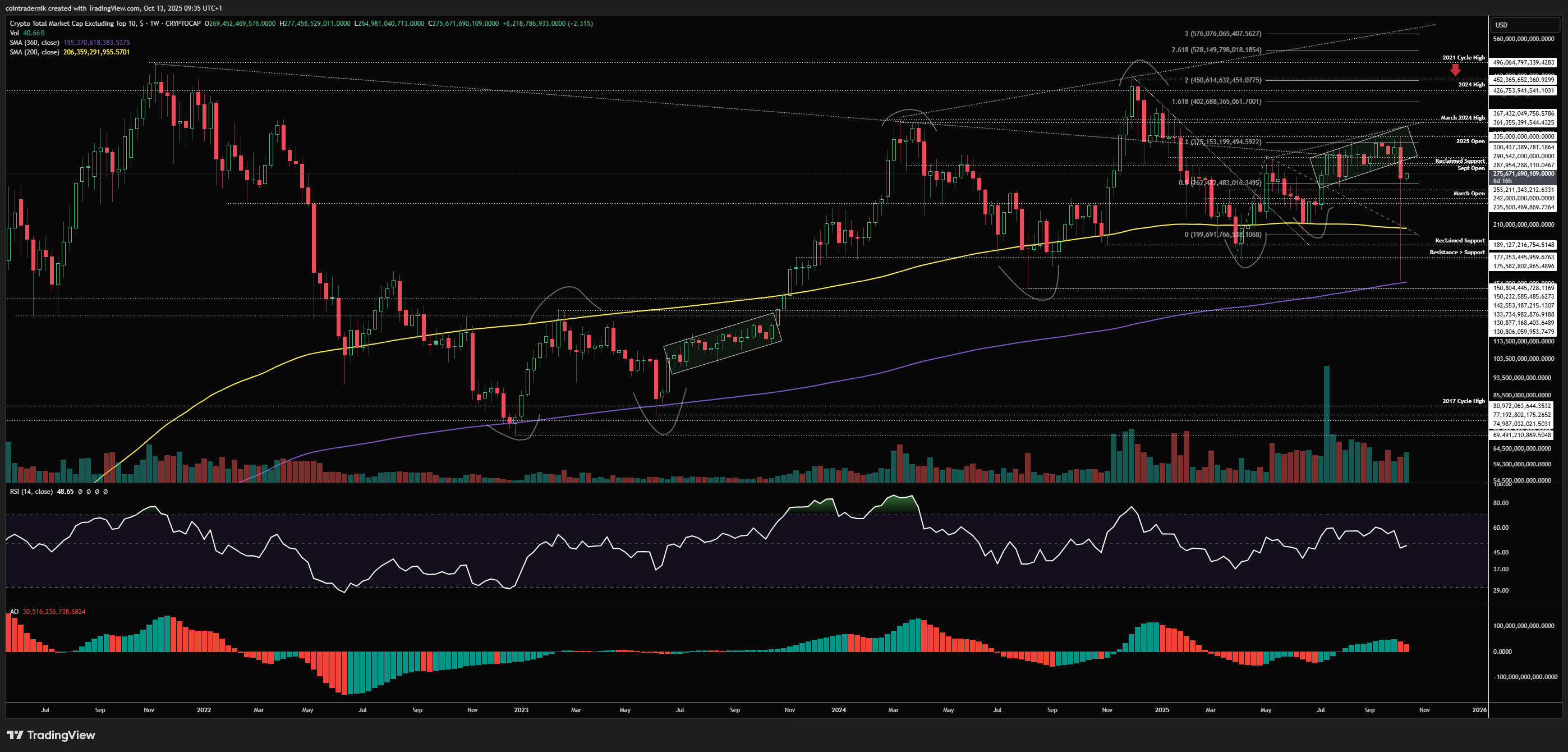Select the SMA (200, close) legend label

pyautogui.click(x=35, y=52)
